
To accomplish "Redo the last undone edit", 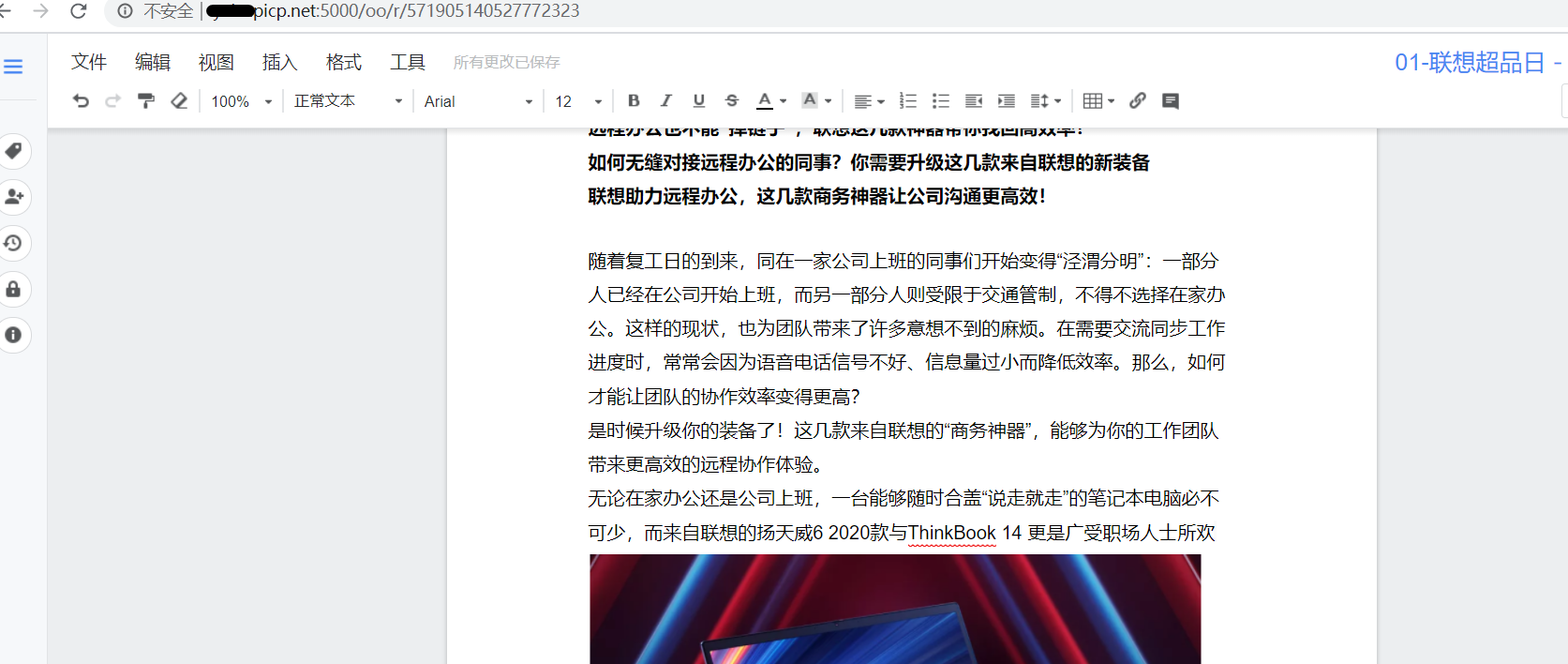I will (112, 100).
